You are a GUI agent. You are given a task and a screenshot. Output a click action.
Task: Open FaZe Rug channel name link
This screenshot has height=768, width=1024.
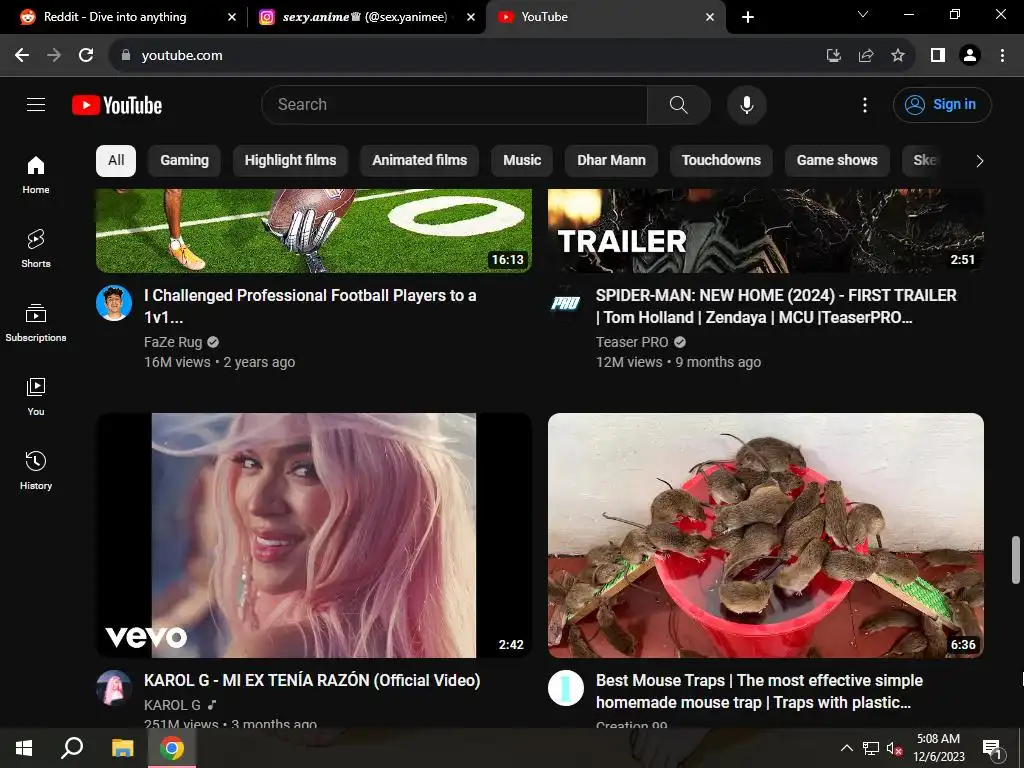(x=173, y=342)
